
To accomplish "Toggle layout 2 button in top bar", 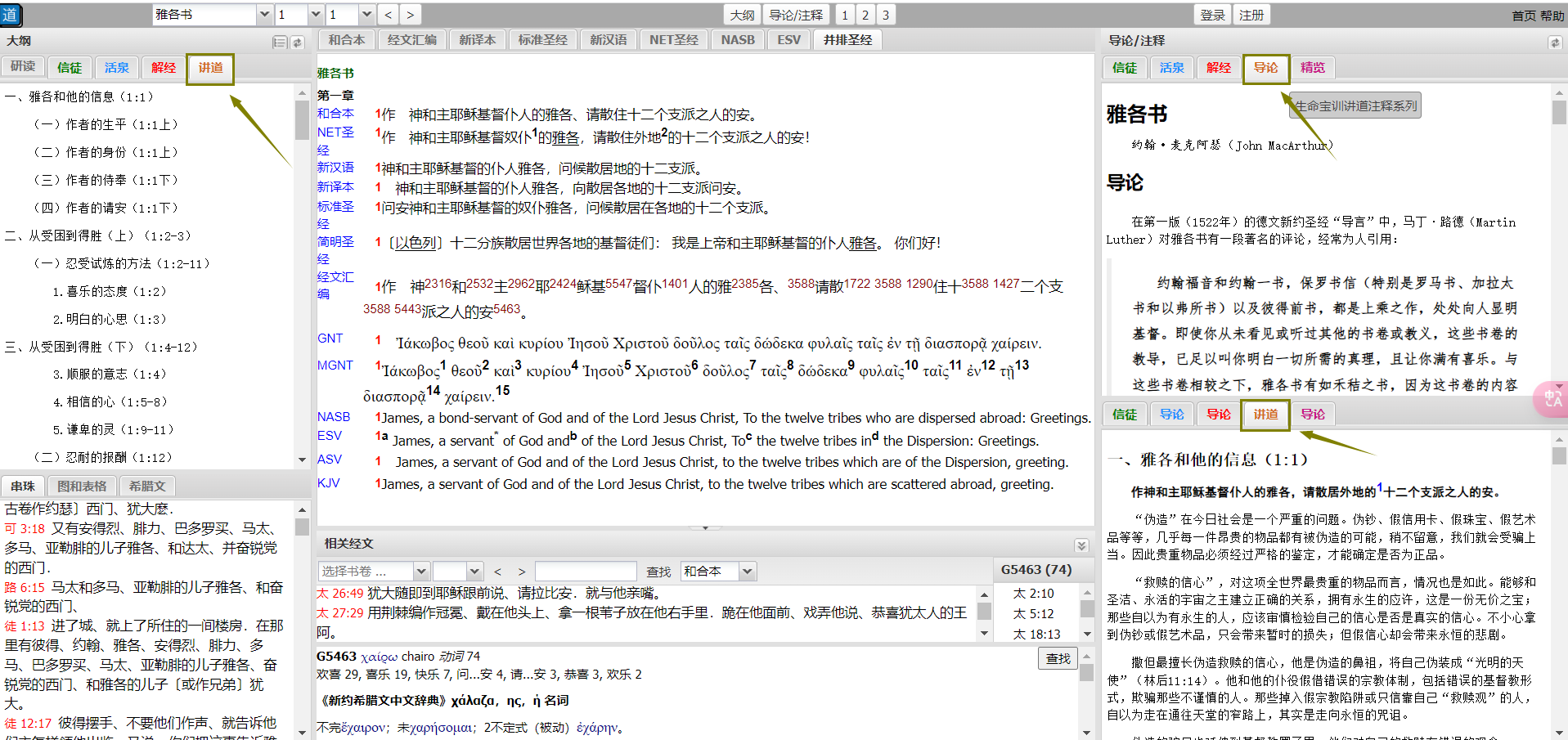I will point(865,15).
